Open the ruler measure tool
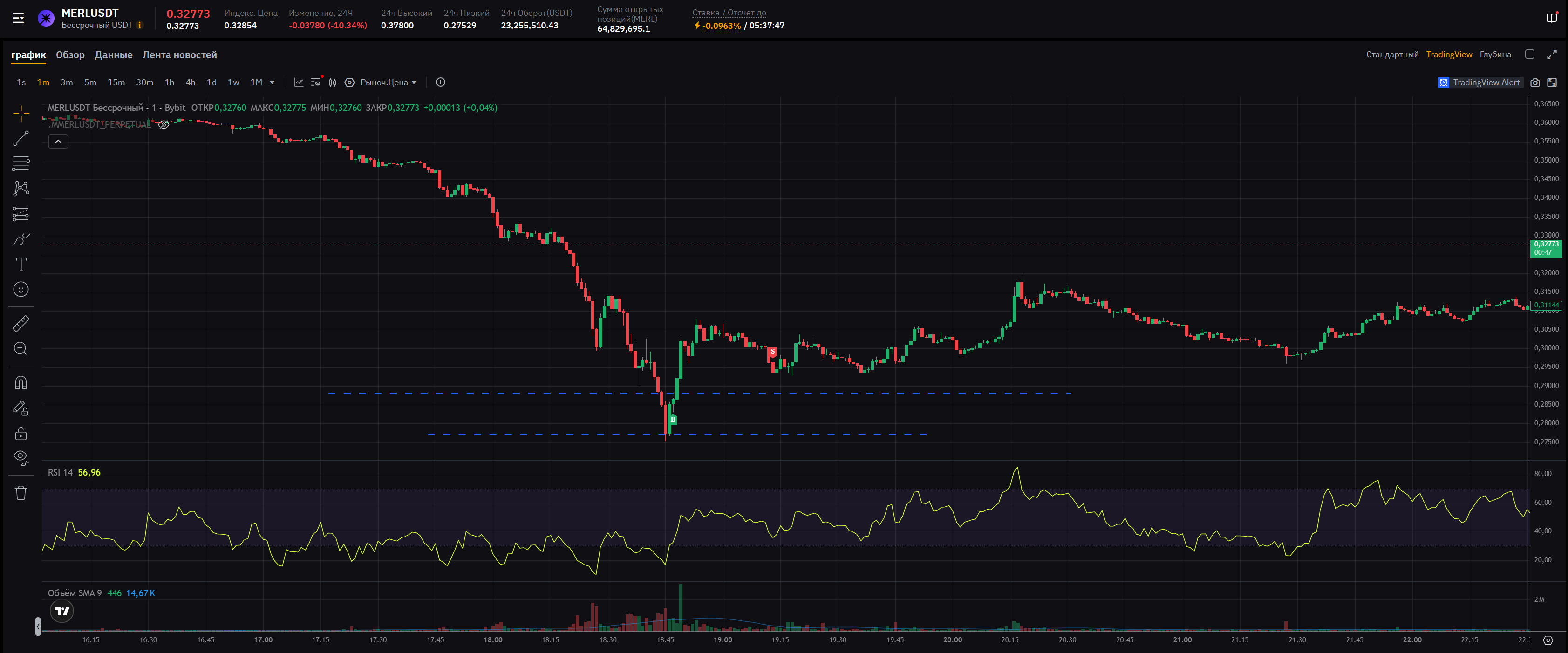This screenshot has width=1568, height=653. 20,323
